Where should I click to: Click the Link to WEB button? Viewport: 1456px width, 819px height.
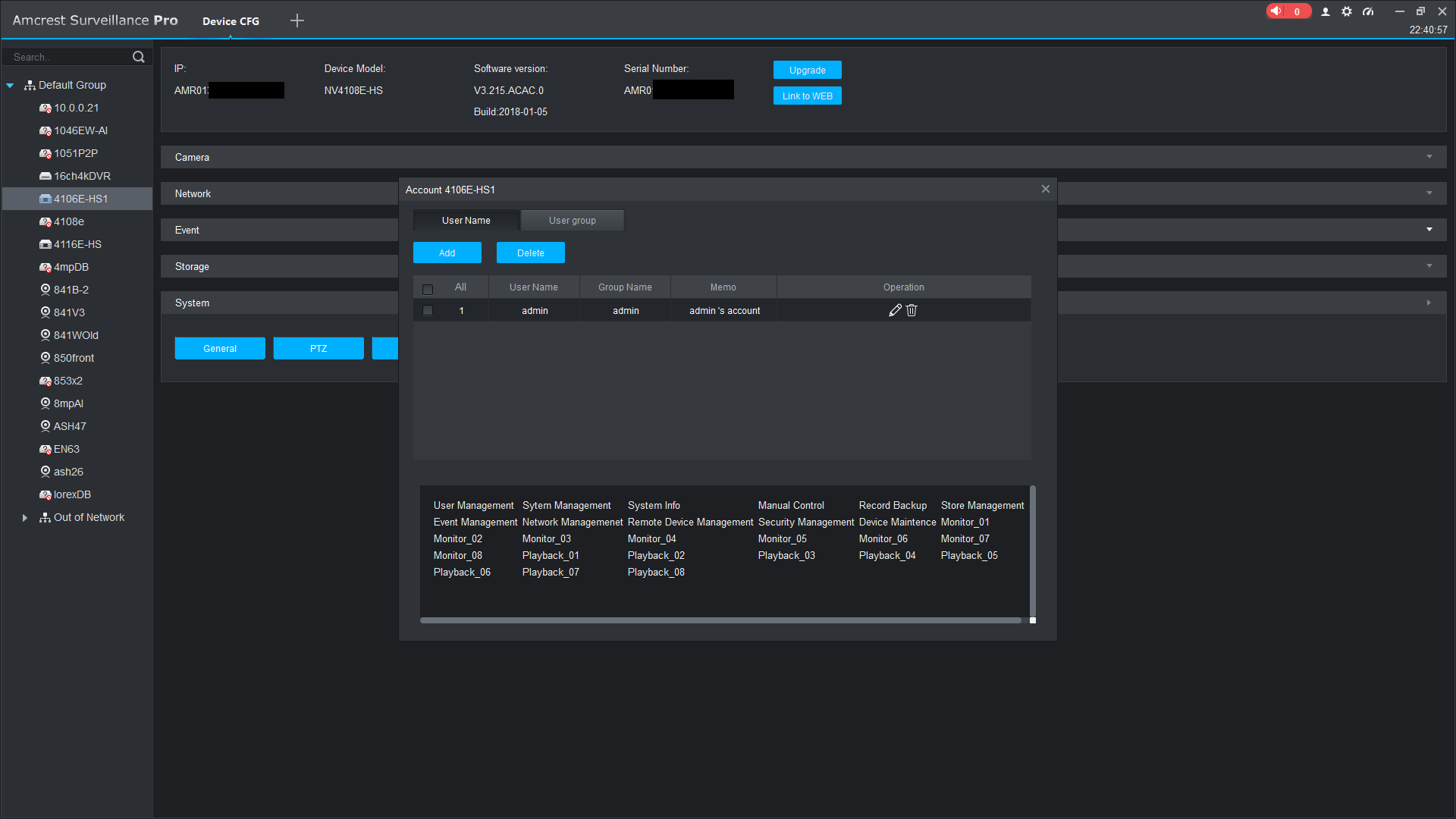coord(808,96)
